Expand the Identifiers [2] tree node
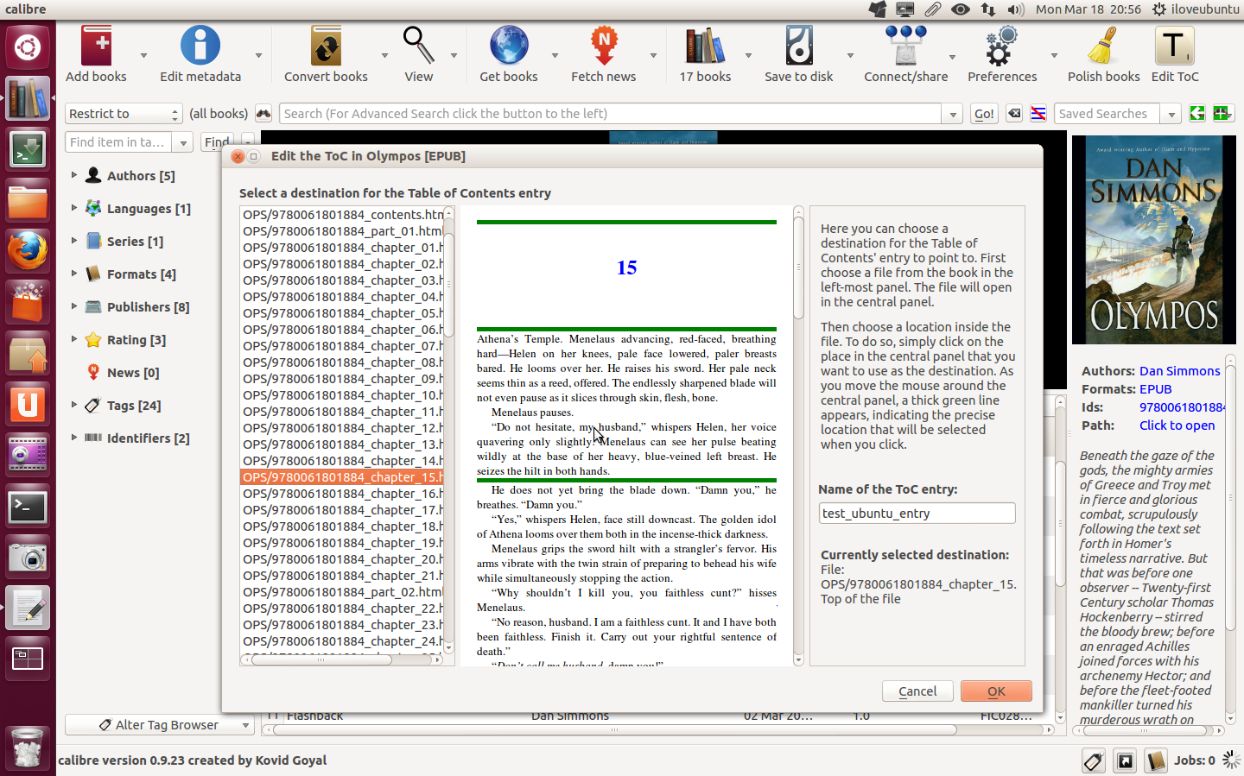Screen dimensions: 1244x776 pyautogui.click(x=74, y=438)
